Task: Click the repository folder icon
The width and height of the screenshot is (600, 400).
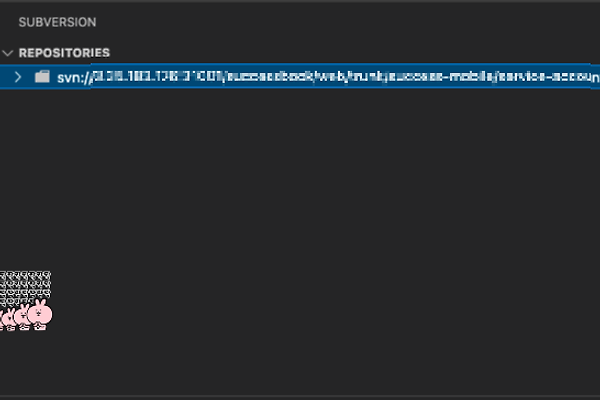Action: (42, 77)
